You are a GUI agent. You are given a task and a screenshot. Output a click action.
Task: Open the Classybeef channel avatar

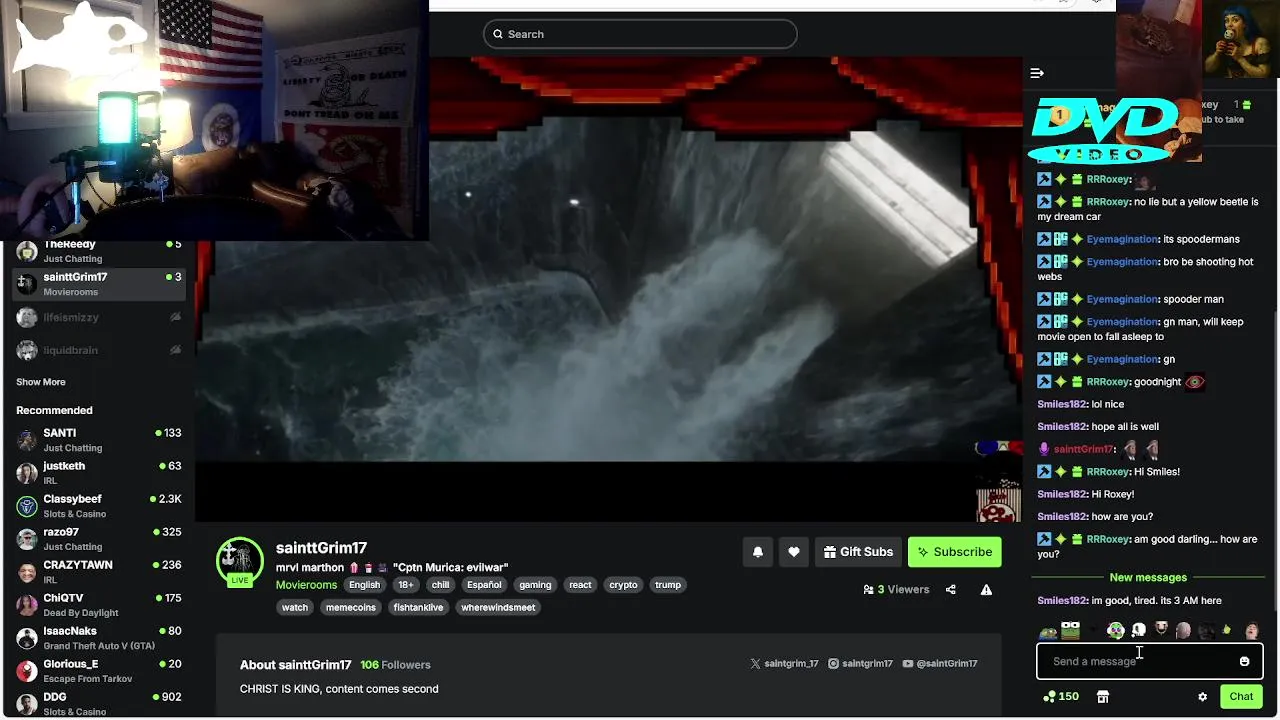click(x=27, y=506)
